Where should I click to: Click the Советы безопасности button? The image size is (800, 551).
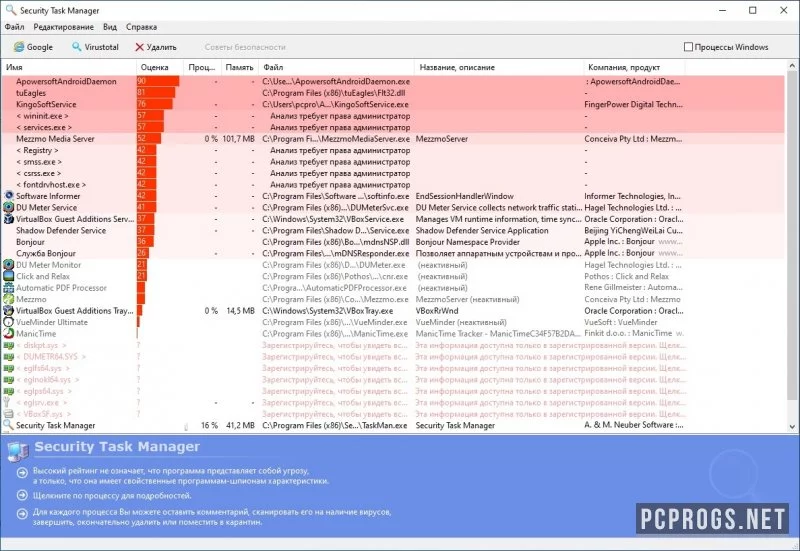point(245,47)
